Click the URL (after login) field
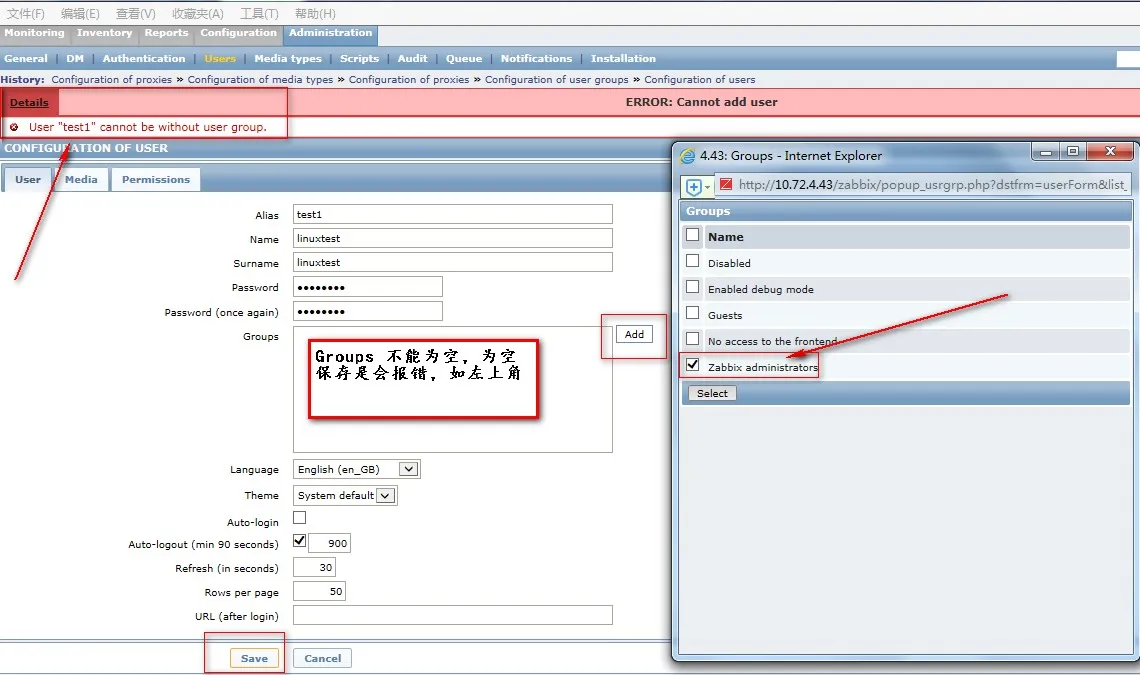This screenshot has width=1140, height=675. click(453, 615)
